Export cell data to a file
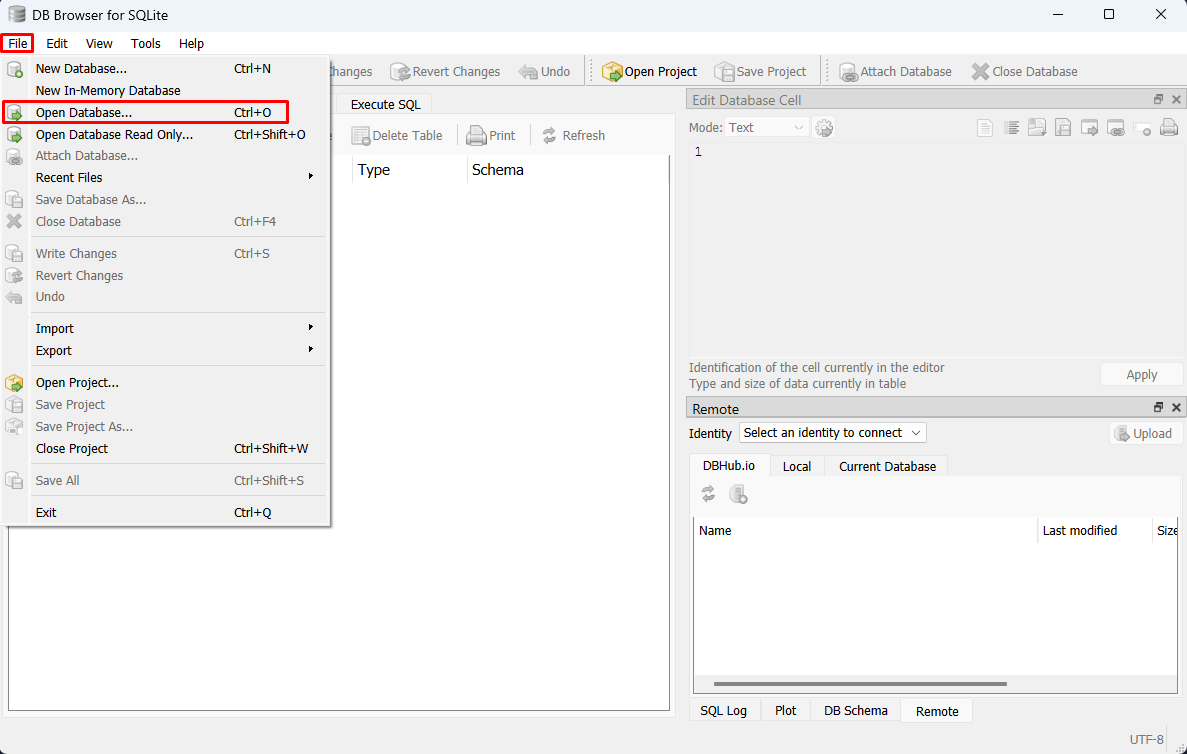The width and height of the screenshot is (1187, 754). tap(1063, 127)
